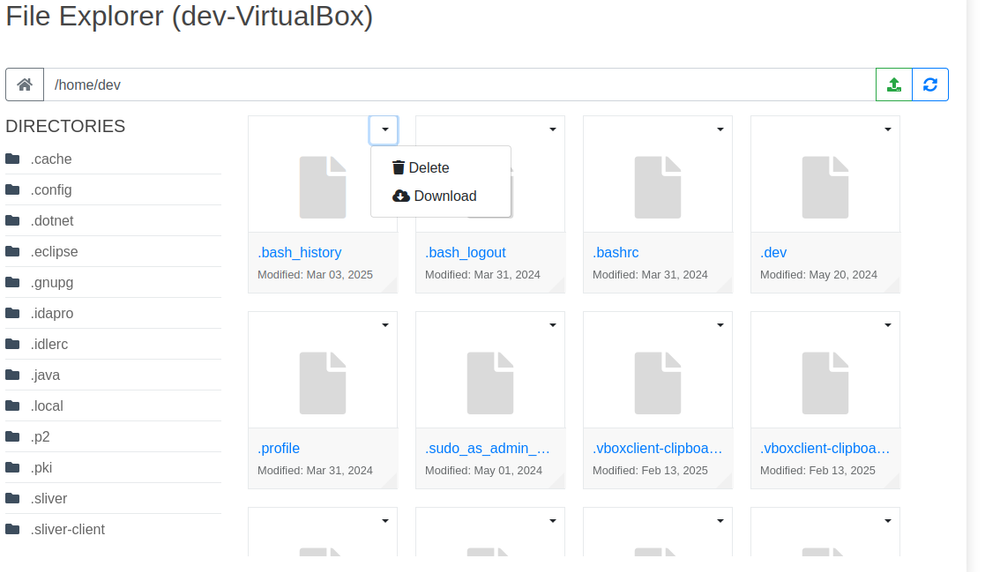Expand the .bashrc dropdown arrow
This screenshot has width=1000, height=572.
pos(720,129)
